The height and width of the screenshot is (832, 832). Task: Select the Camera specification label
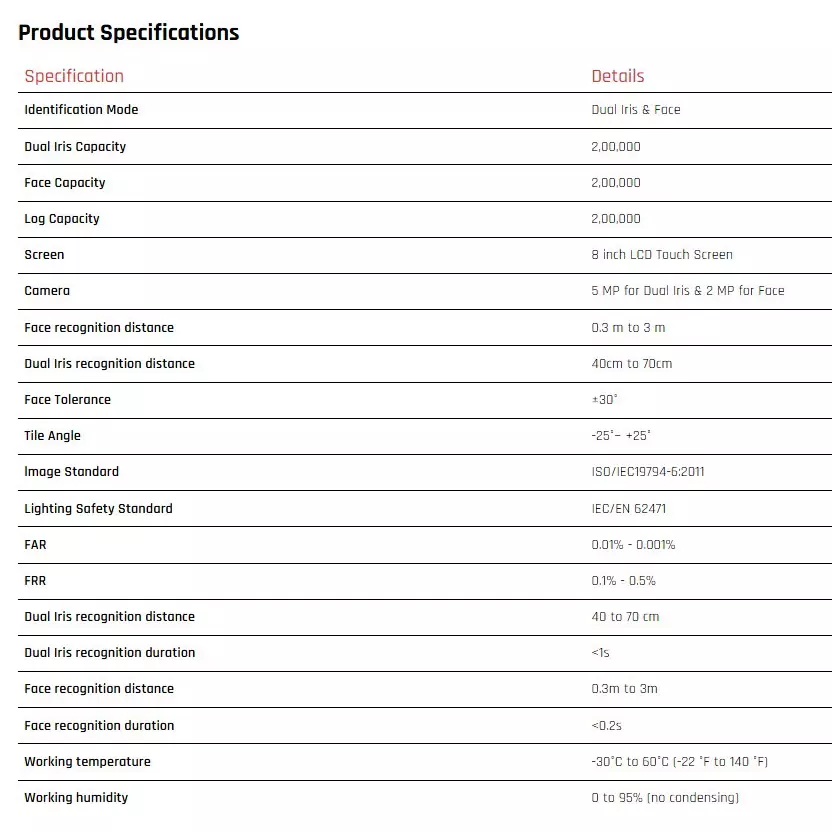pos(47,291)
